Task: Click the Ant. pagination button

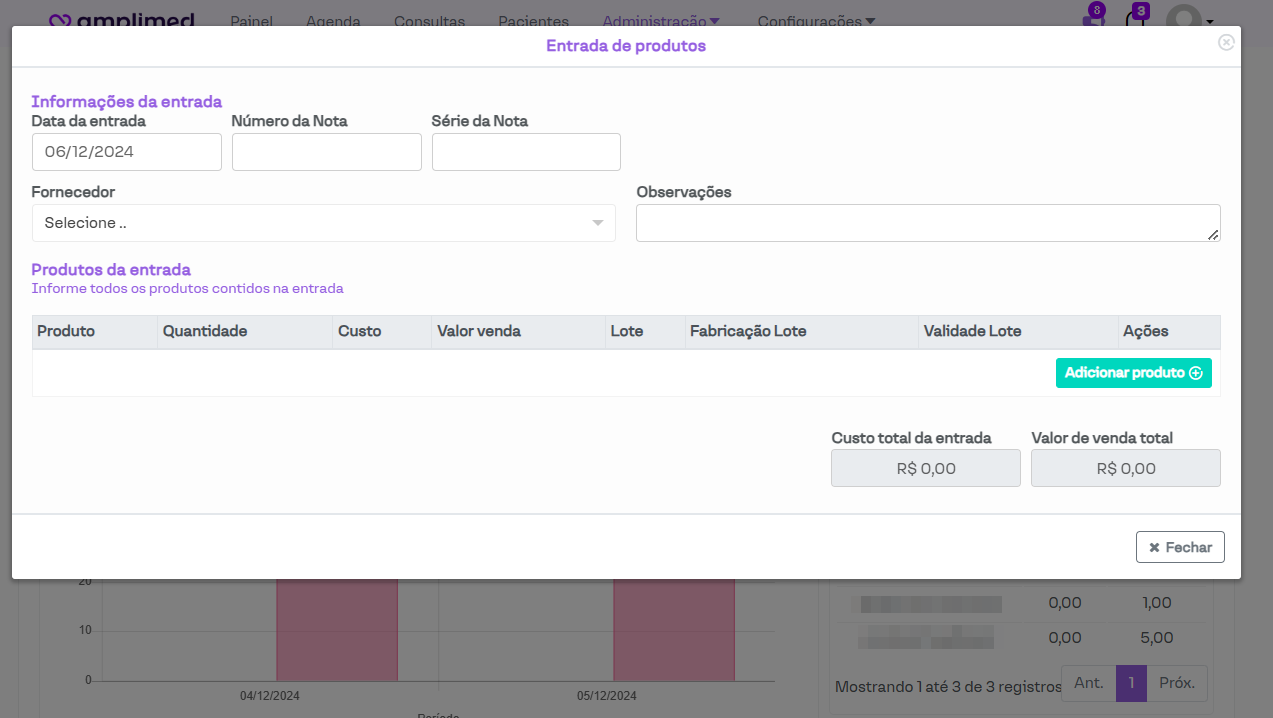Action: pyautogui.click(x=1088, y=683)
